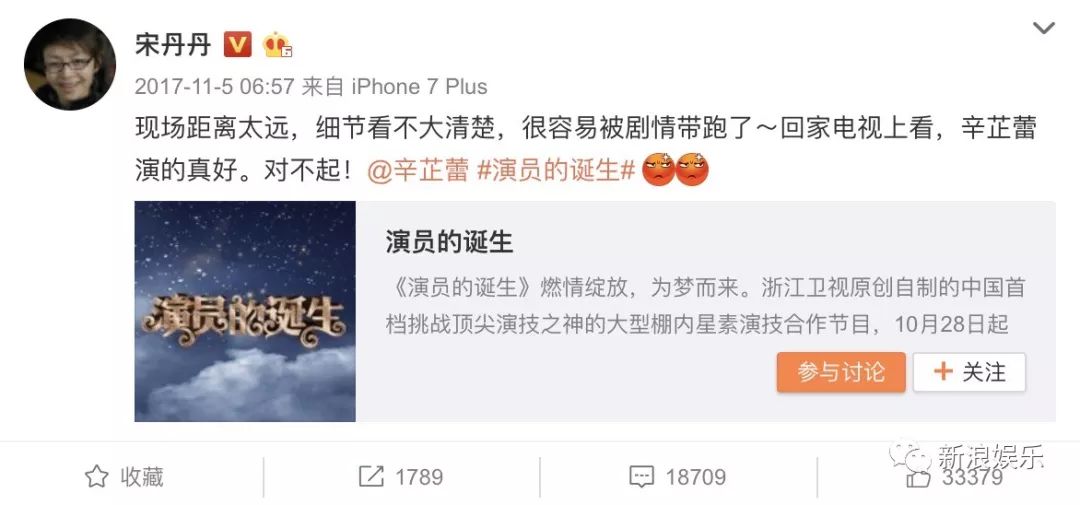Open the 18709 comments icon
The image size is (1080, 505).
[641, 477]
